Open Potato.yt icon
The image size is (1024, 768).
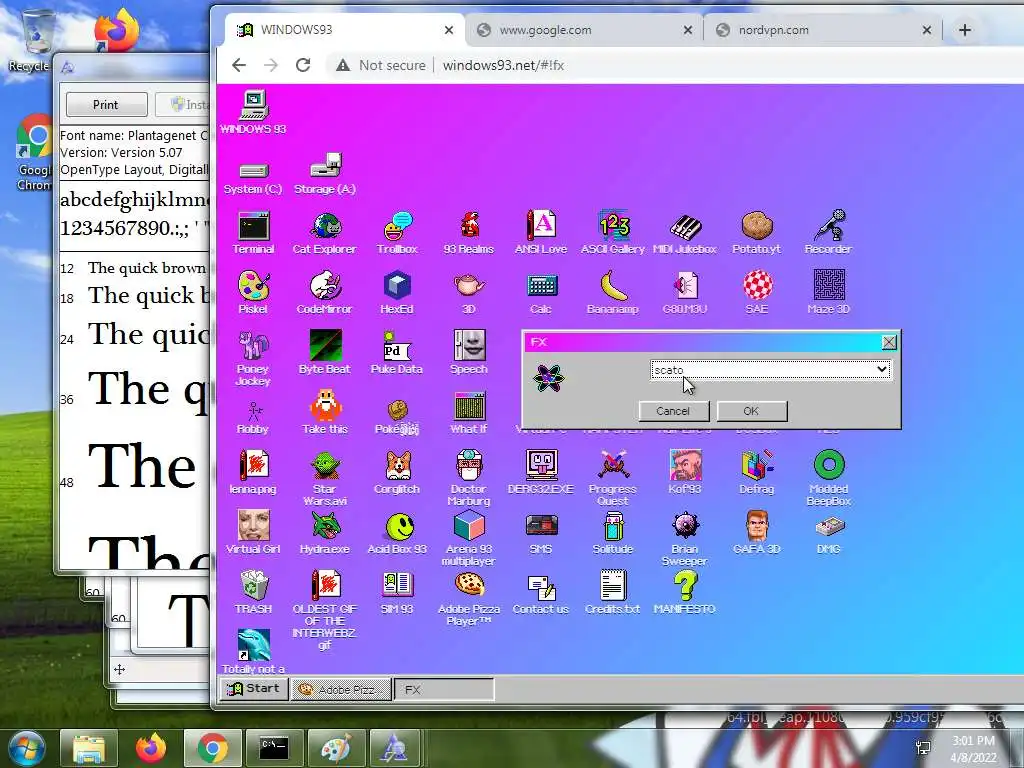756,232
